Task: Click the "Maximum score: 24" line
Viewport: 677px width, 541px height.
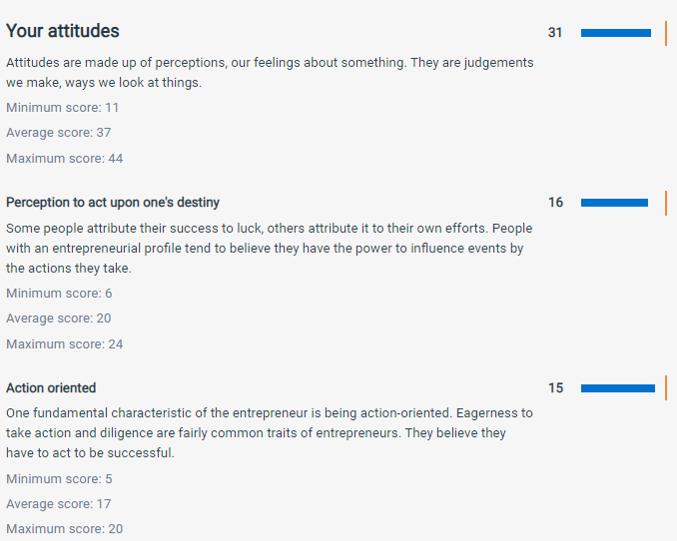Action: pos(64,344)
